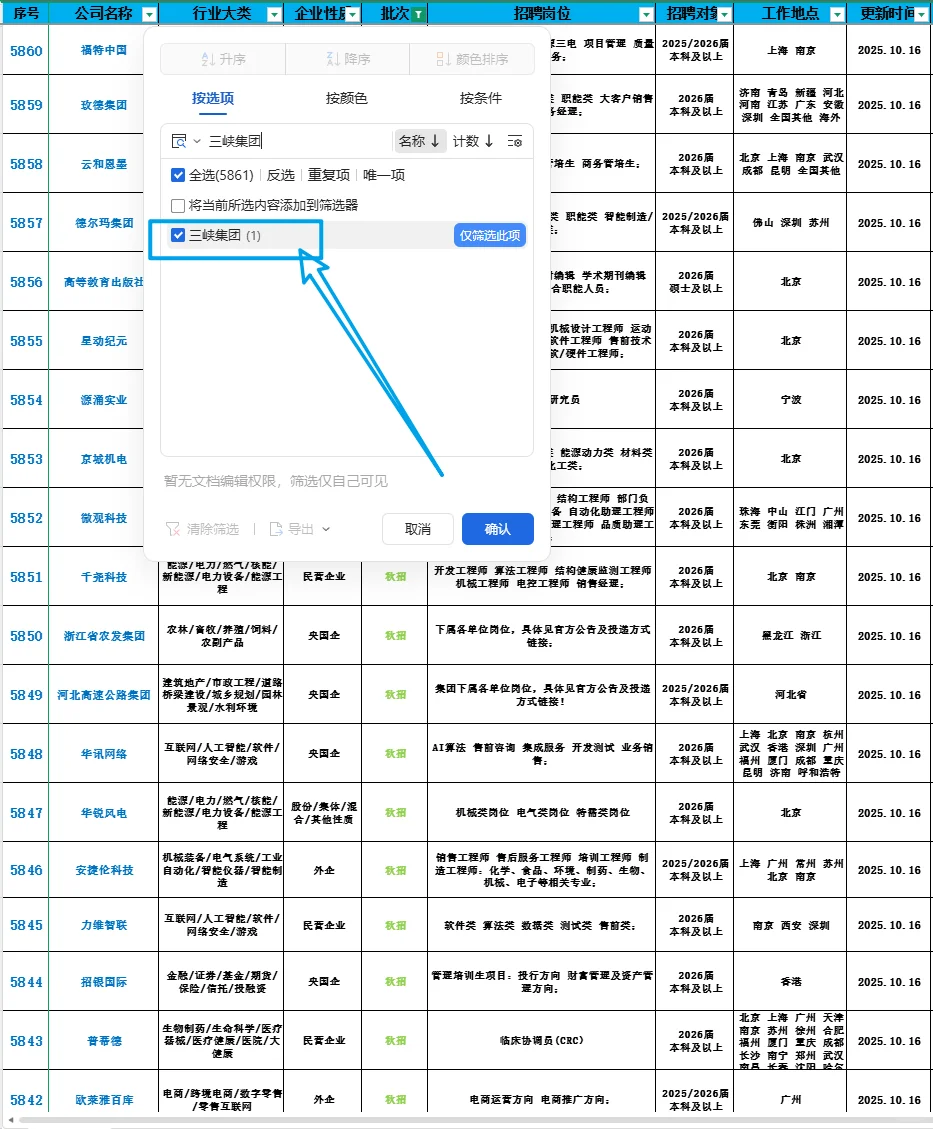Select the 临床协调员(CRC) job cell
The width and height of the screenshot is (933, 1129).
point(541,1041)
